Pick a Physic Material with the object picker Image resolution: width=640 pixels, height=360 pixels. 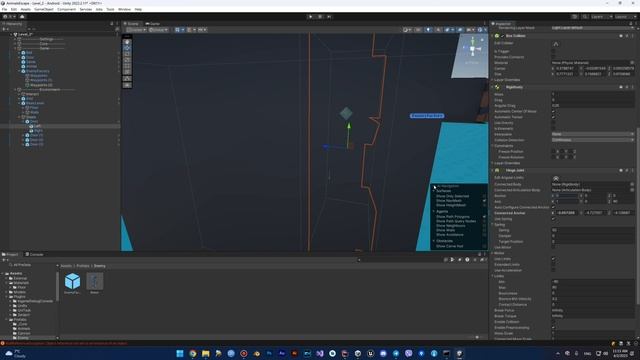click(632, 63)
